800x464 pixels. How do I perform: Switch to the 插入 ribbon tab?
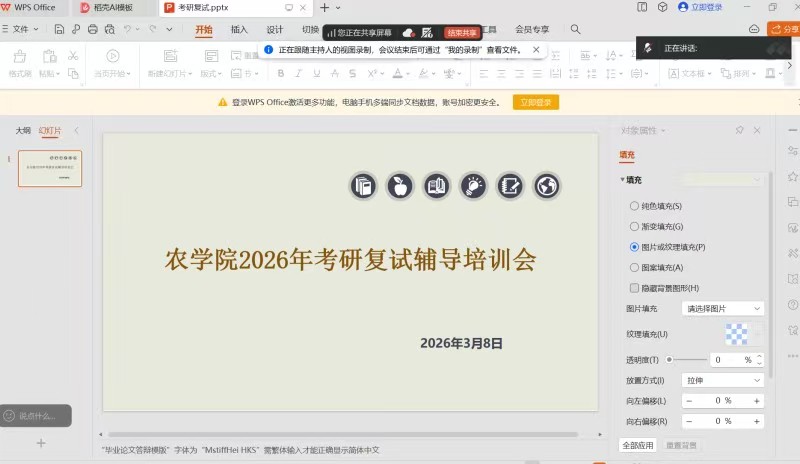(x=239, y=30)
